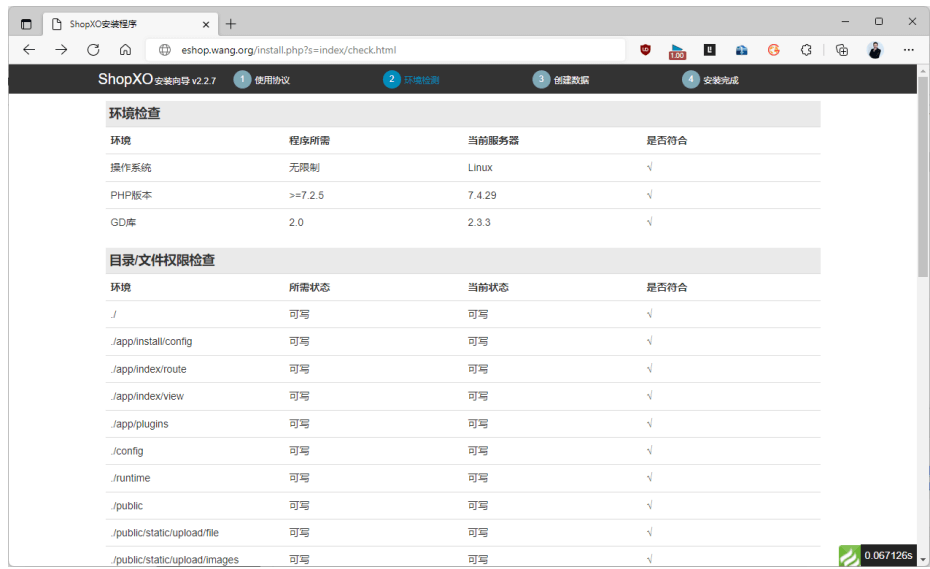Reload the current page
This screenshot has height=569, width=930.
click(93, 50)
